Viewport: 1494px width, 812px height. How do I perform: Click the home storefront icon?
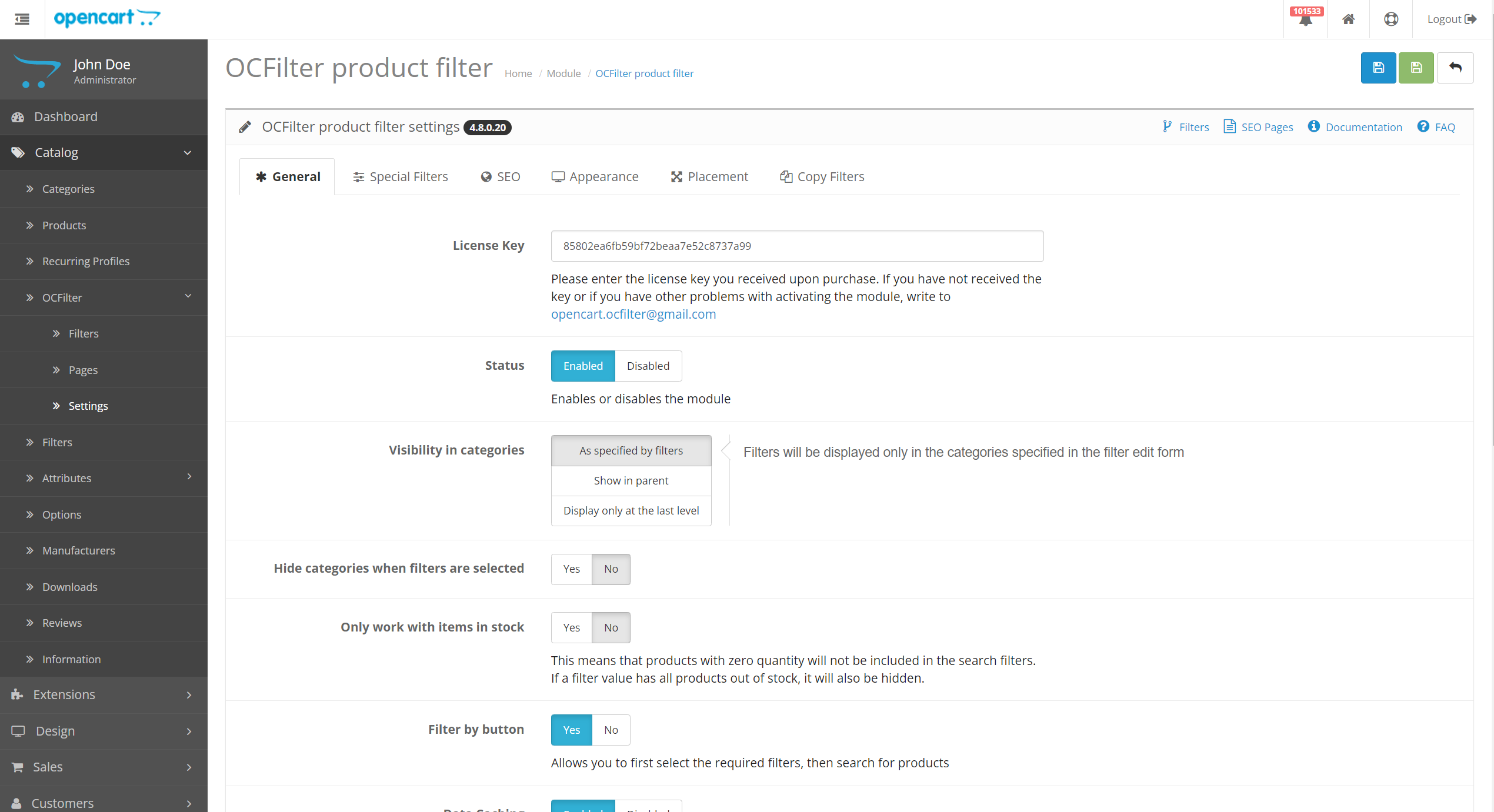click(x=1348, y=19)
